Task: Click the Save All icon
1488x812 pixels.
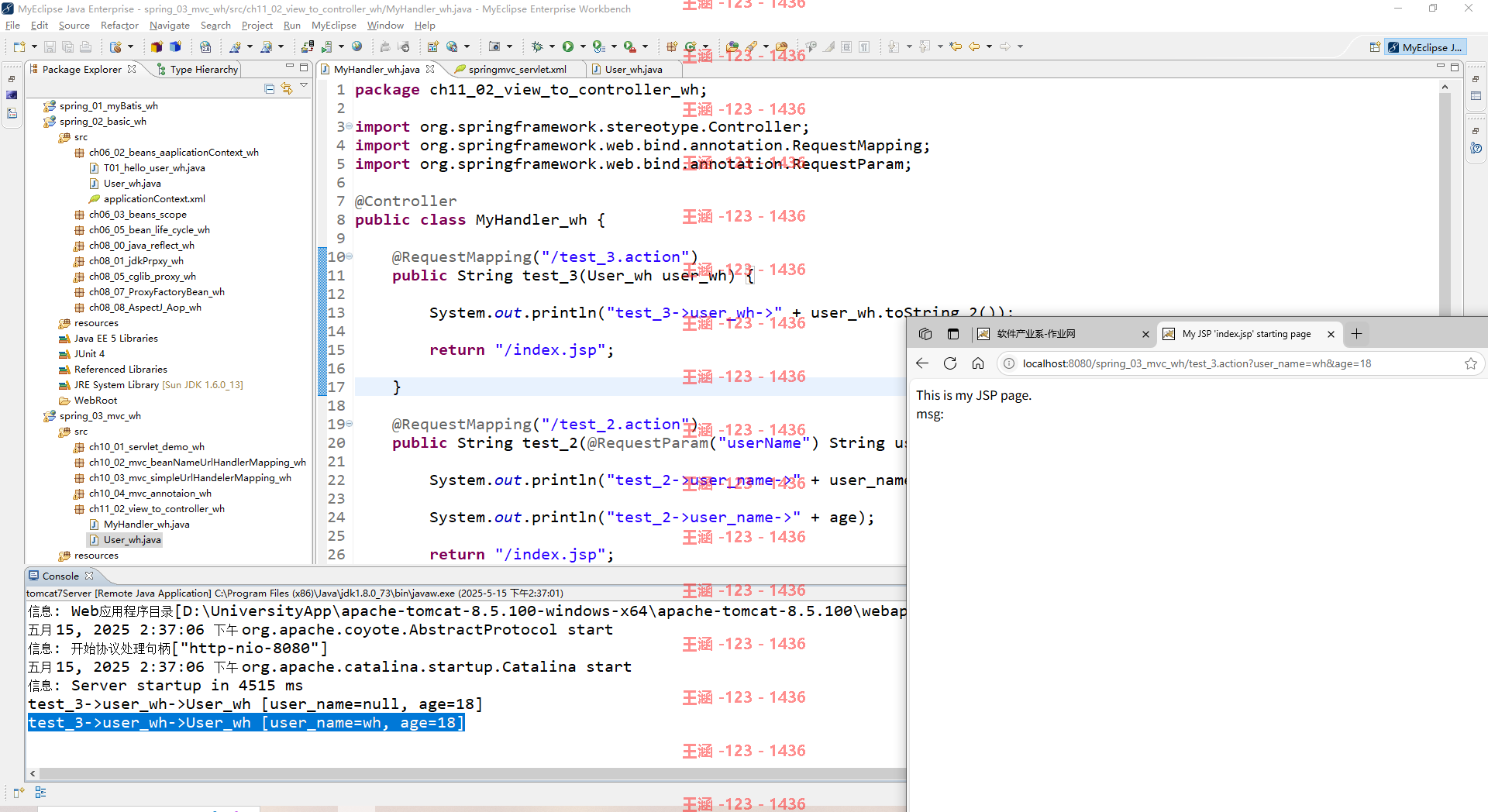Action: [67, 46]
